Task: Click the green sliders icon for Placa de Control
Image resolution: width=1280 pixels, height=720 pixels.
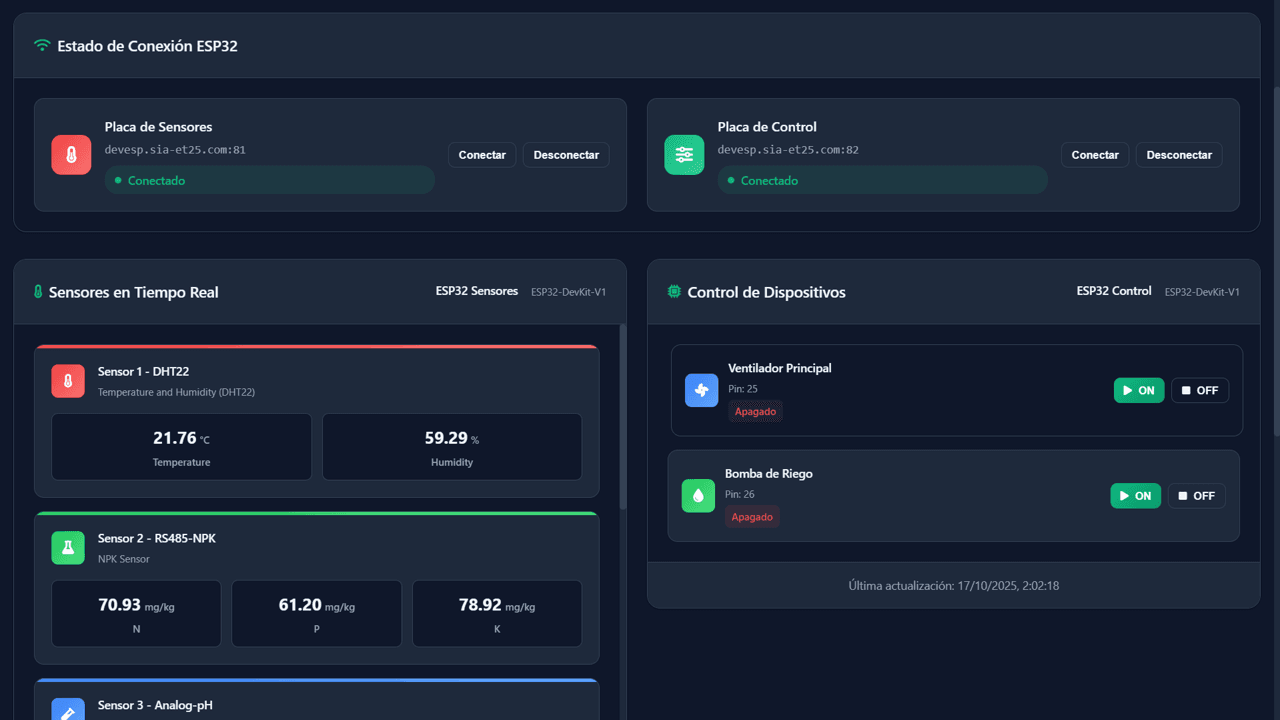Action: [684, 155]
